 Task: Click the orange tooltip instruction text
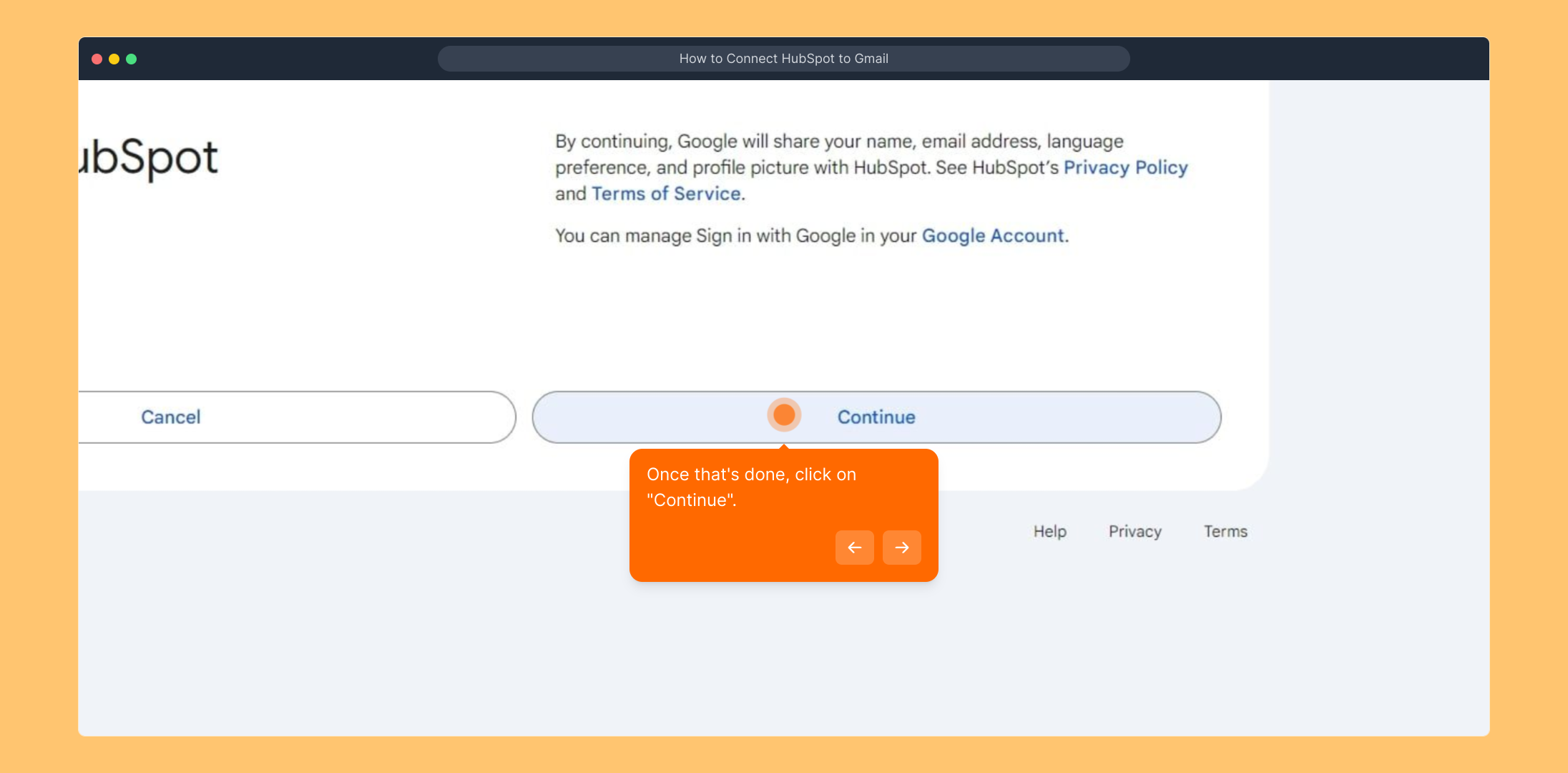click(751, 487)
